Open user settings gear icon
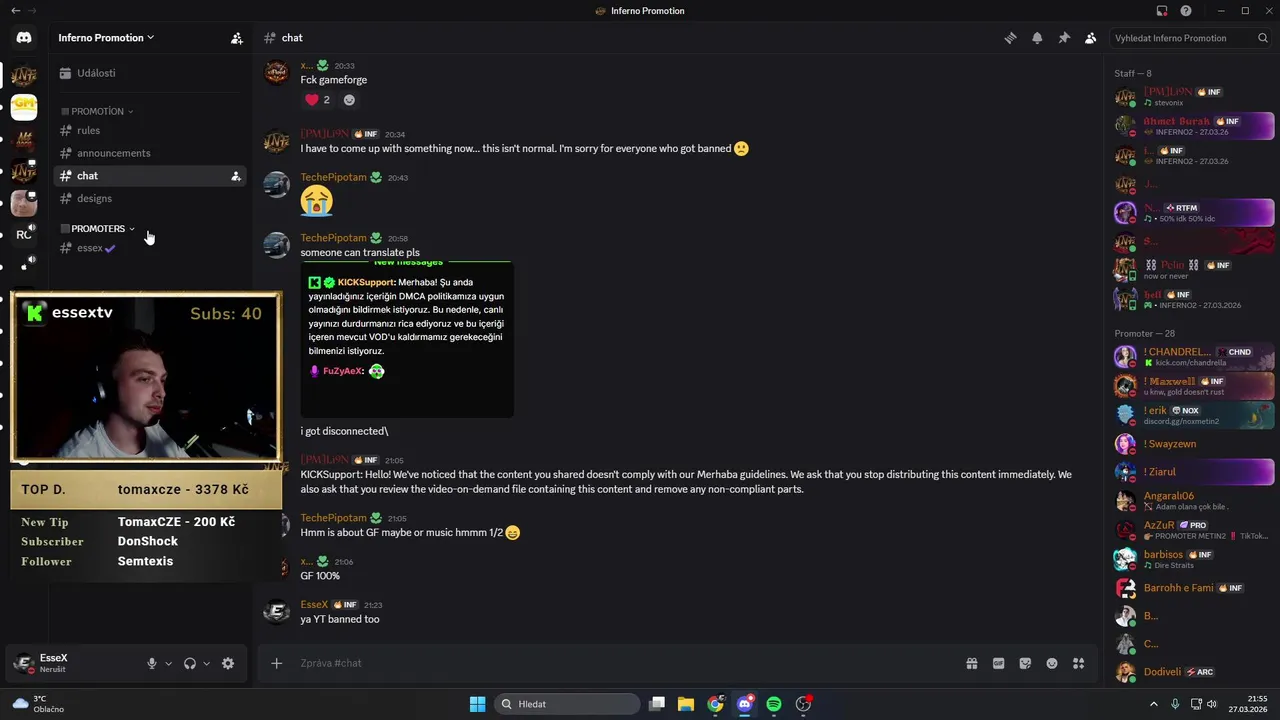Screen dimensions: 1280x720 pos(228,663)
